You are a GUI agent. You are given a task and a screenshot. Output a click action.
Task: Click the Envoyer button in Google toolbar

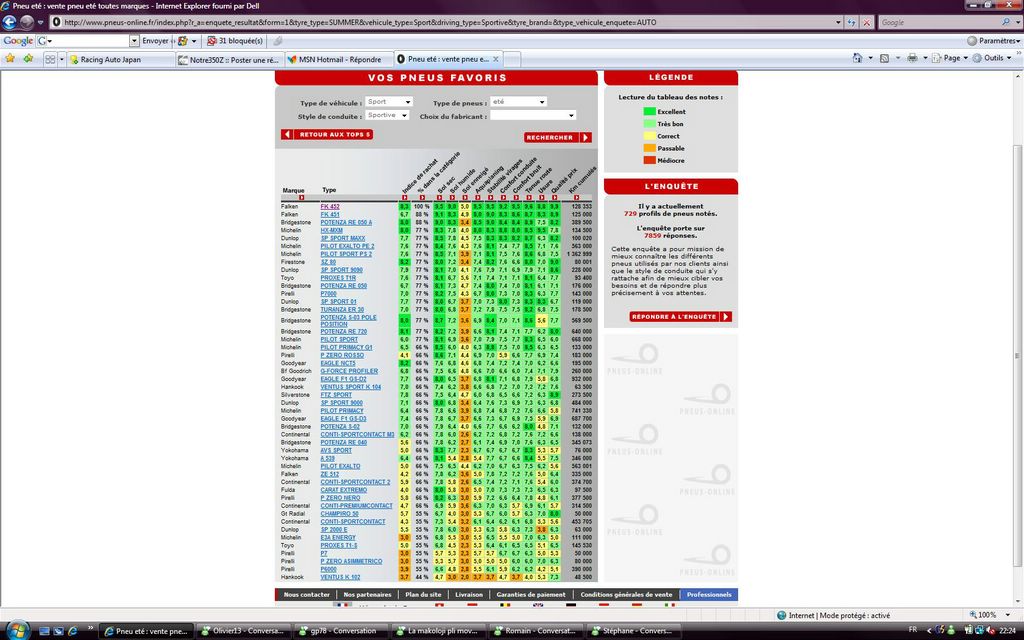click(x=155, y=40)
